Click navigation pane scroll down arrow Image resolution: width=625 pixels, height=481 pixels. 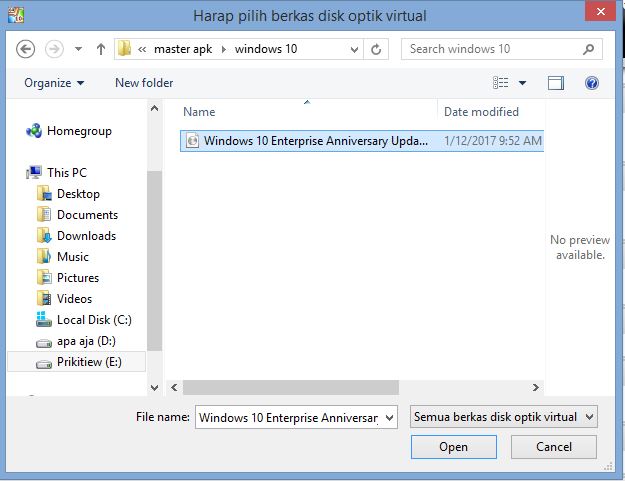(155, 387)
